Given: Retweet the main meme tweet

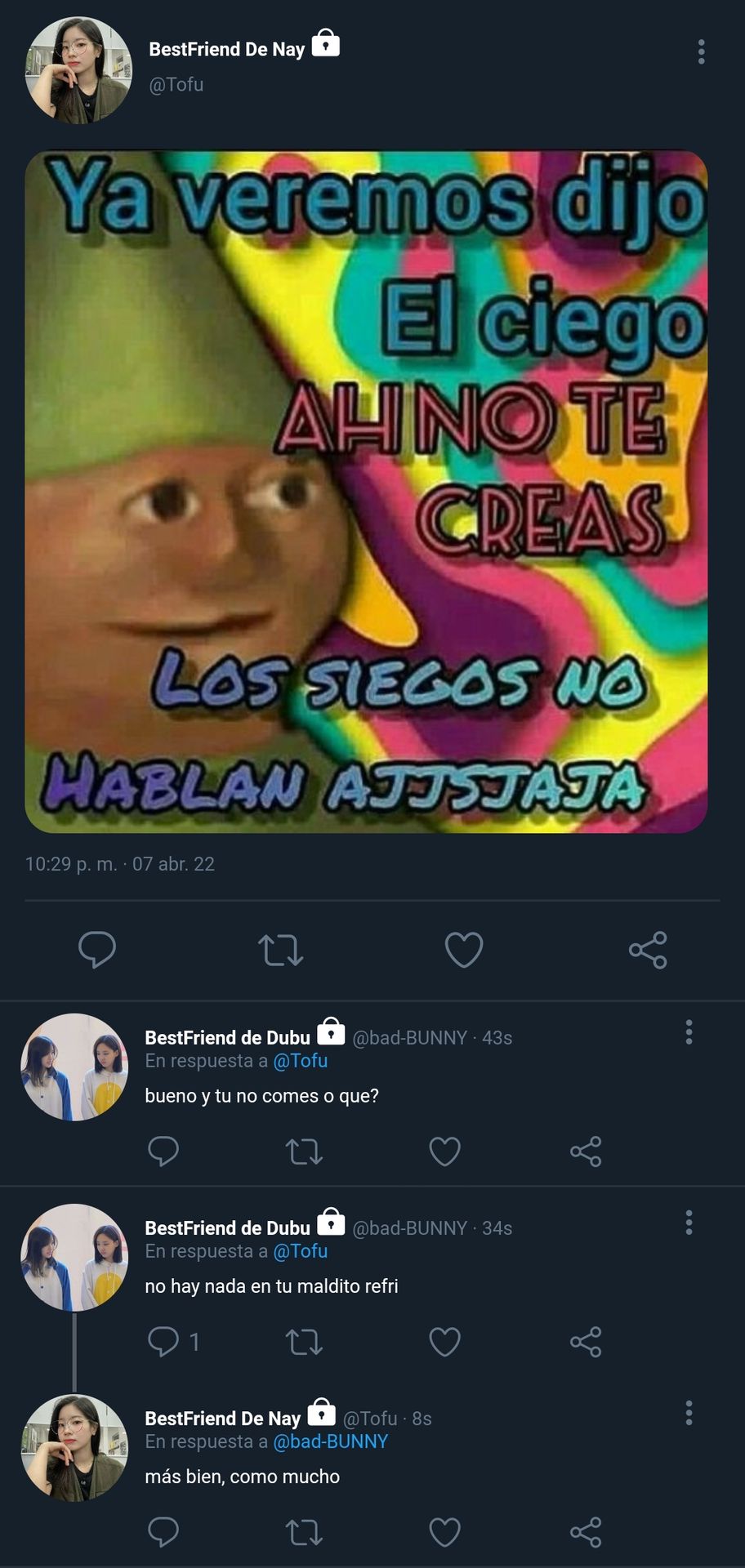Looking at the screenshot, I should pyautogui.click(x=280, y=950).
